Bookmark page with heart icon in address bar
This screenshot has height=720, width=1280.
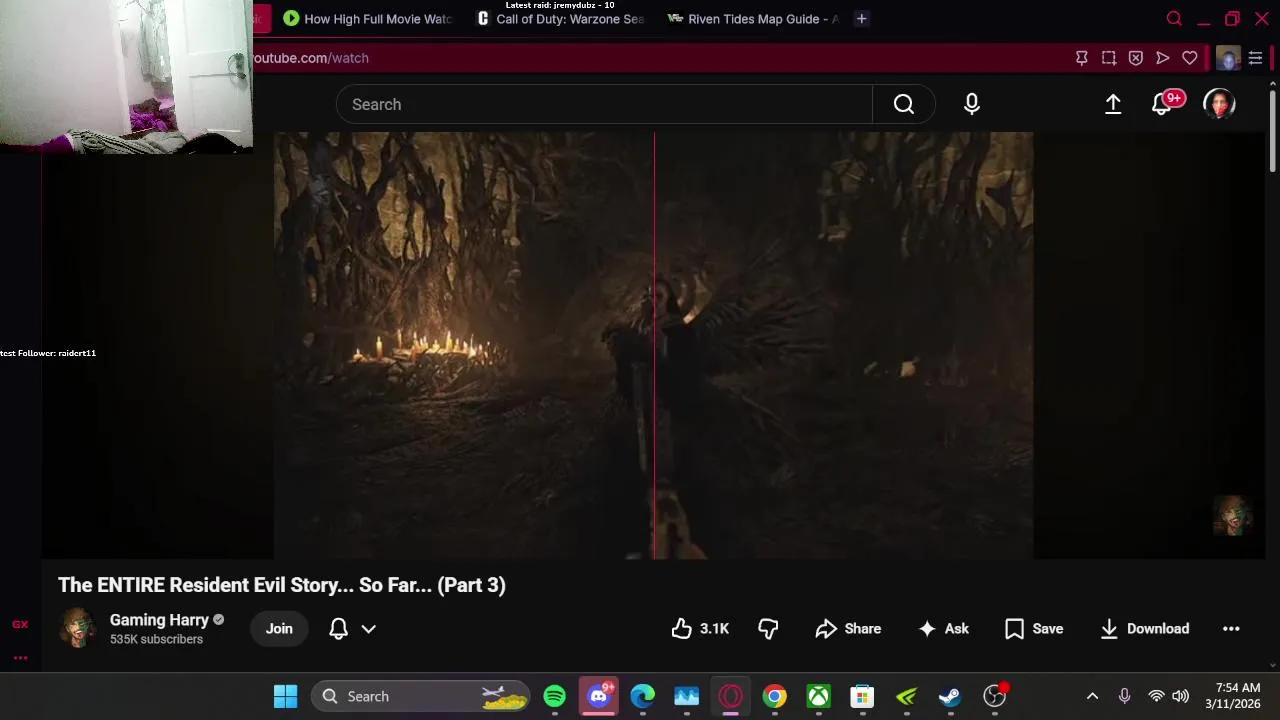[x=1190, y=58]
